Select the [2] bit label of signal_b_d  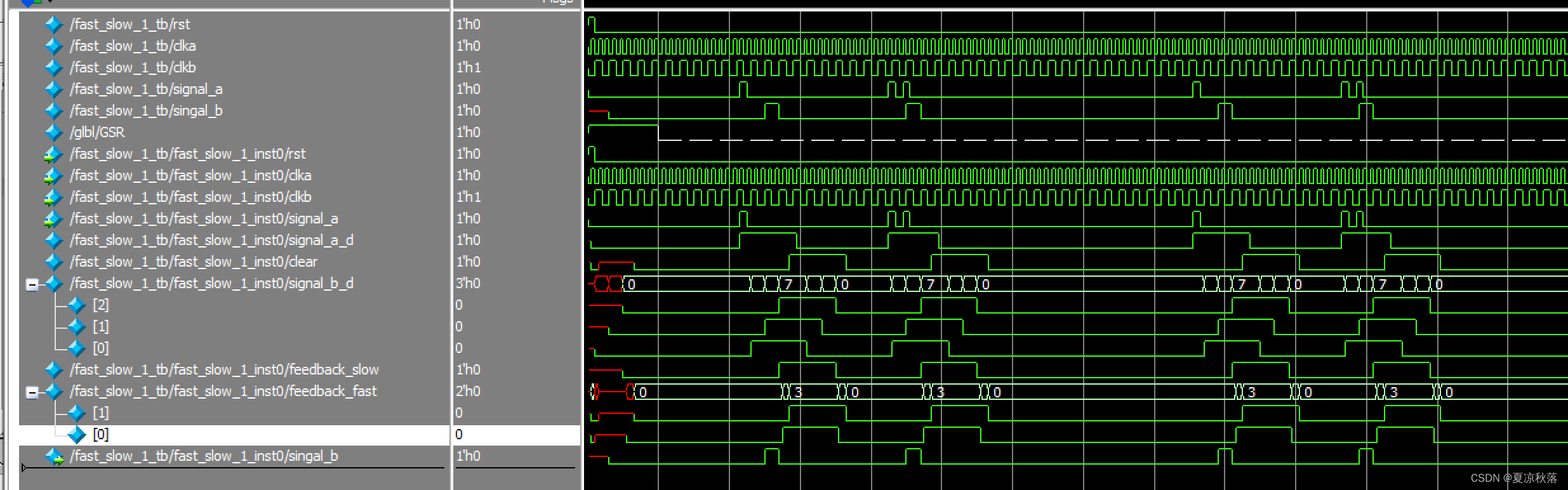click(101, 305)
